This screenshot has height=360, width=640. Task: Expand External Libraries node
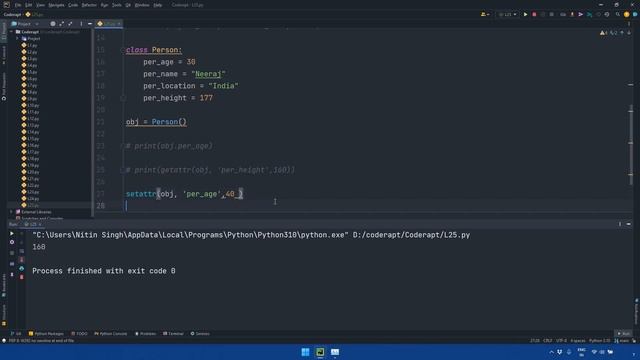click(11, 212)
